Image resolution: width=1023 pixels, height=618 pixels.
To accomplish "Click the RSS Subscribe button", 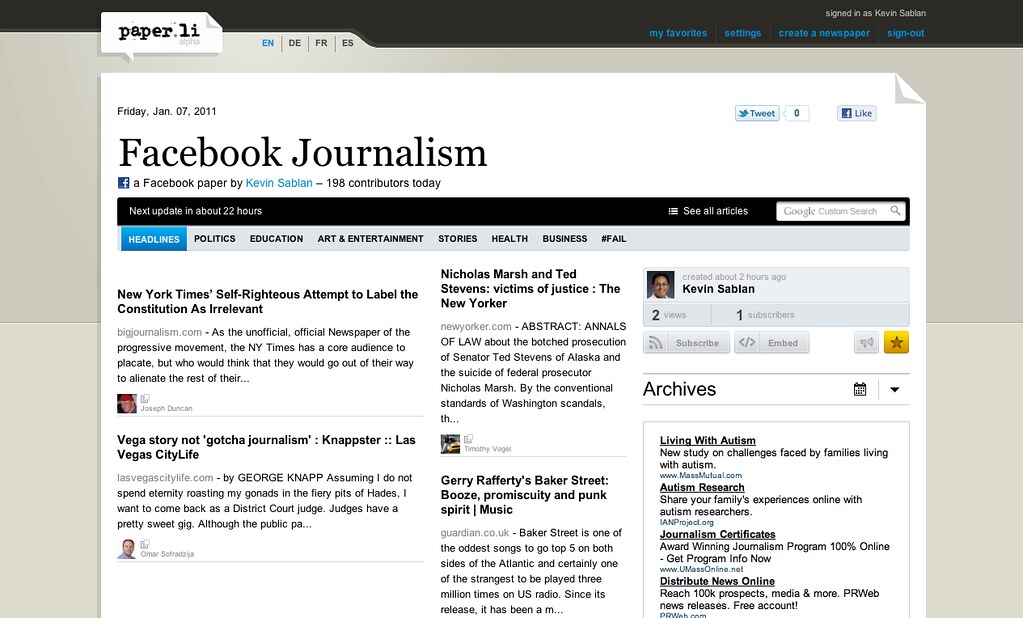I will click(686, 343).
